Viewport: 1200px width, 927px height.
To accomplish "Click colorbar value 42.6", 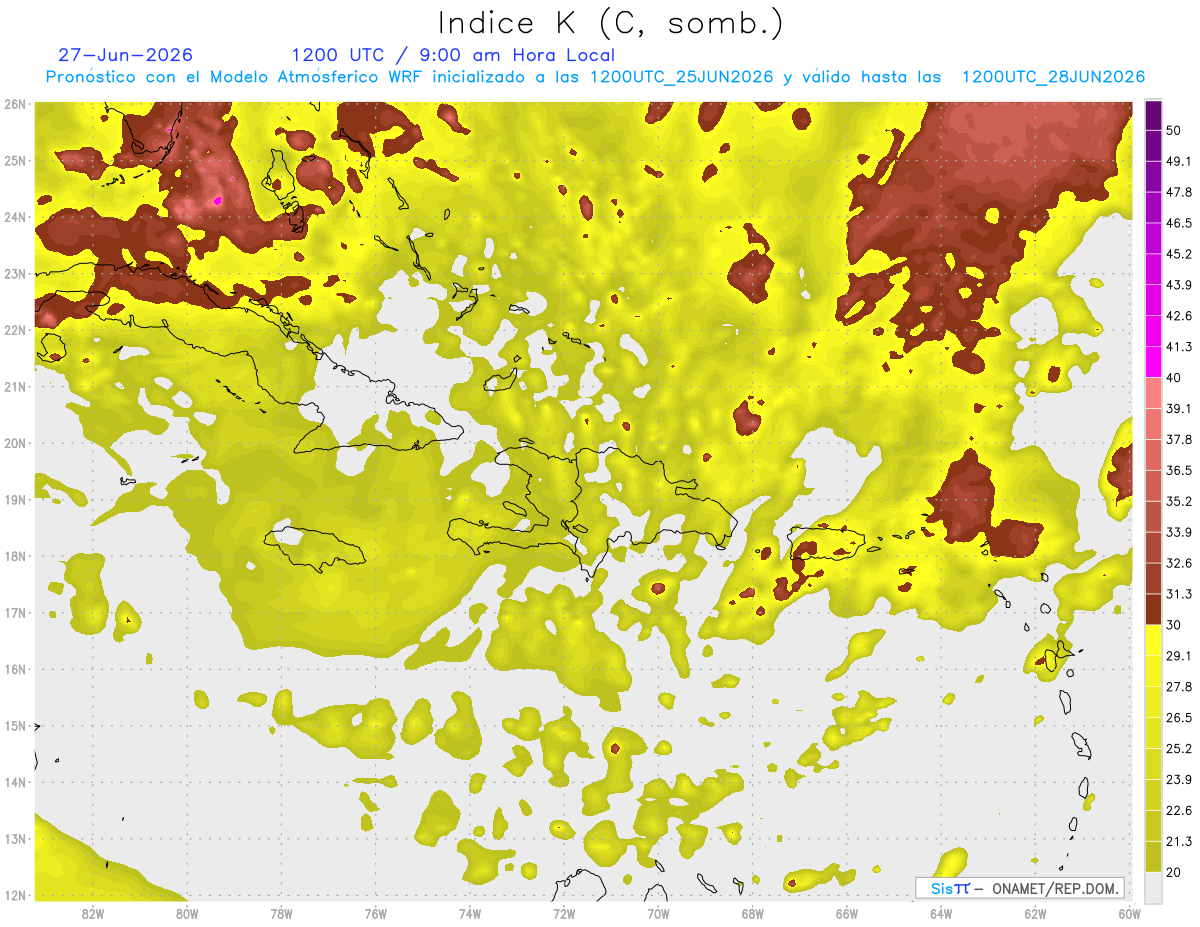I will coord(1179,316).
